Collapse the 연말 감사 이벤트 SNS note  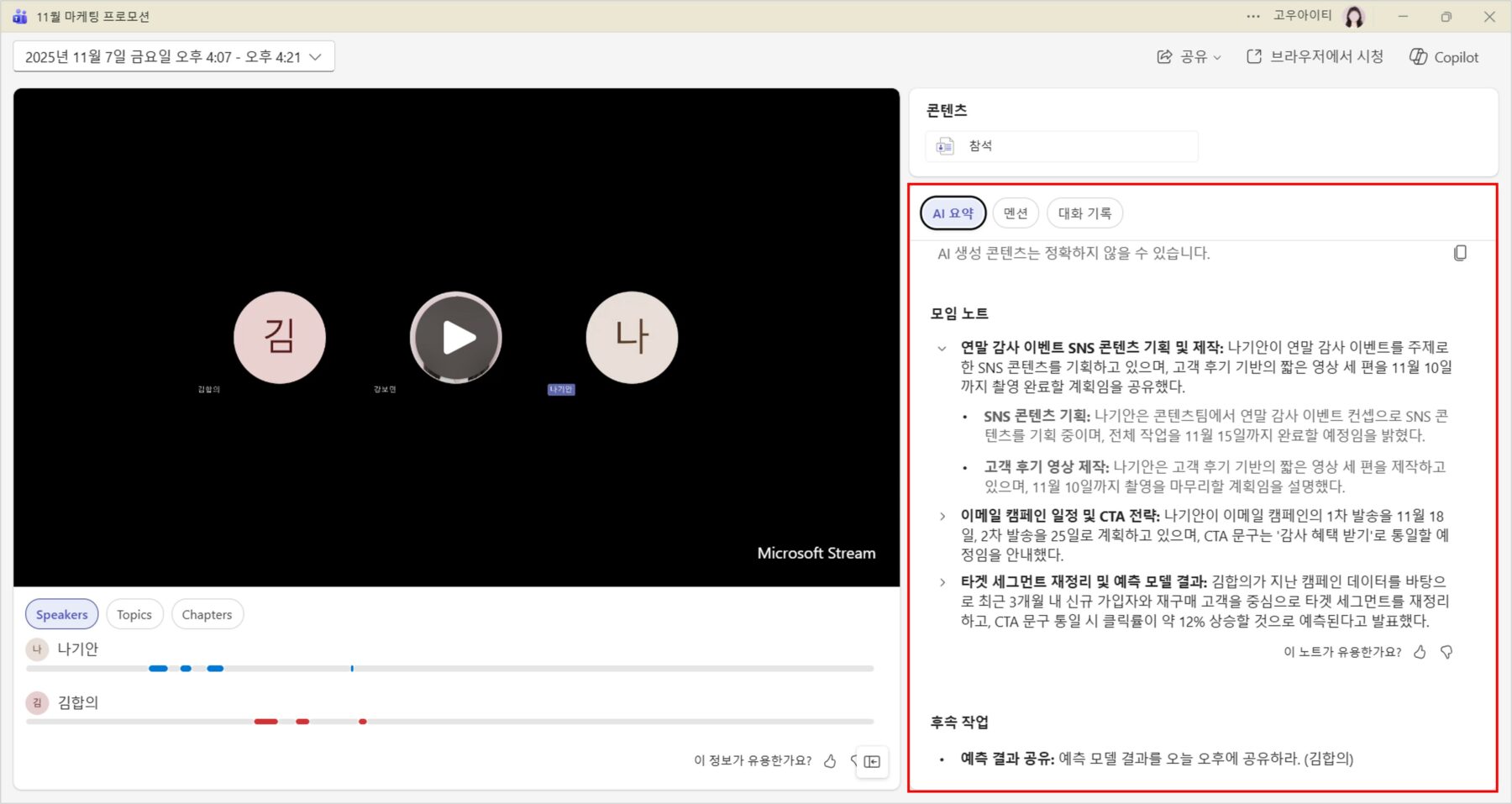942,348
